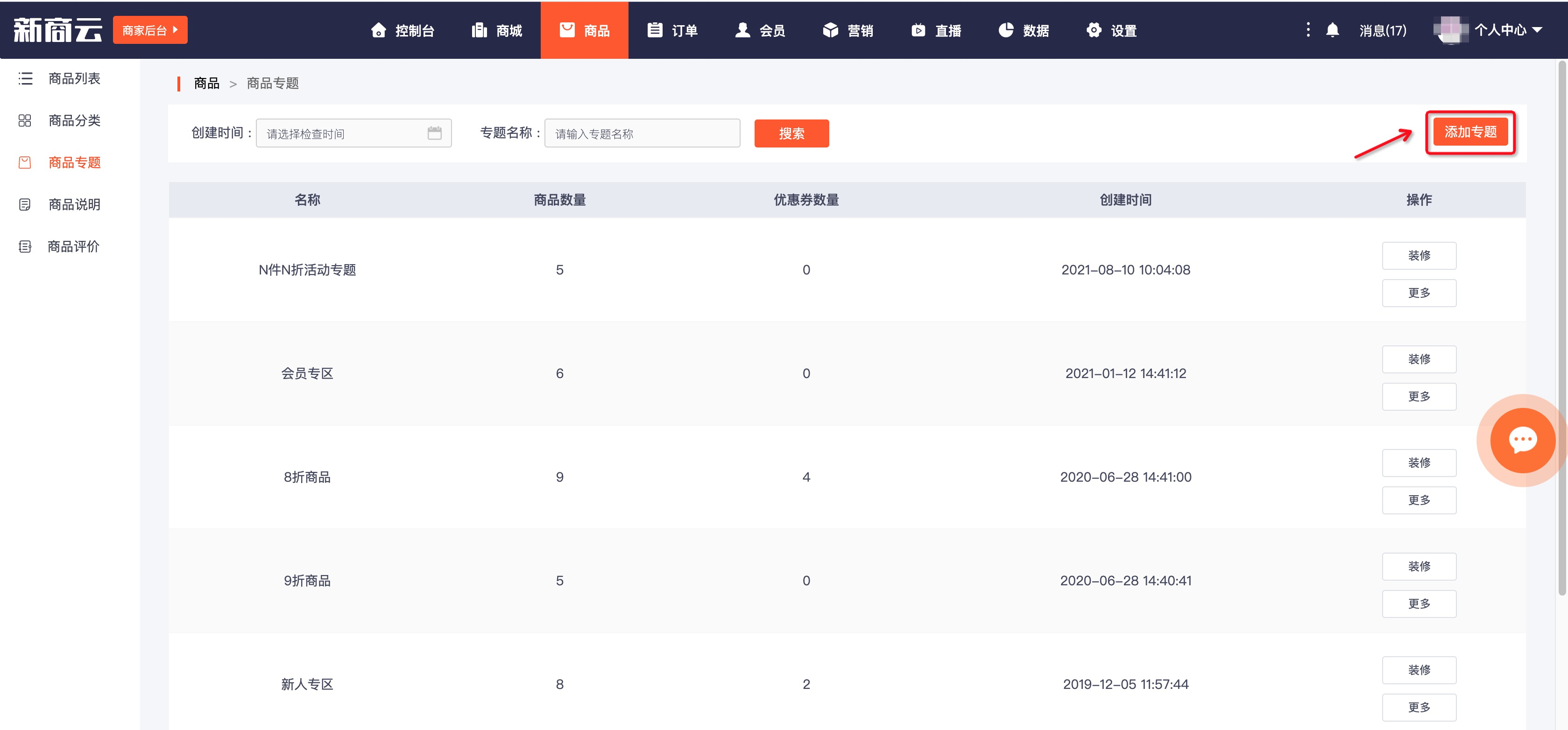Open the 数据 pie chart icon

(x=1006, y=30)
